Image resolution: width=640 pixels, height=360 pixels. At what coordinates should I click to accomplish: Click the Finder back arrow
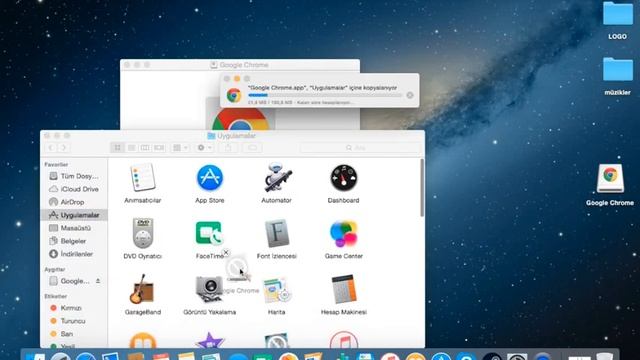pyautogui.click(x=51, y=148)
